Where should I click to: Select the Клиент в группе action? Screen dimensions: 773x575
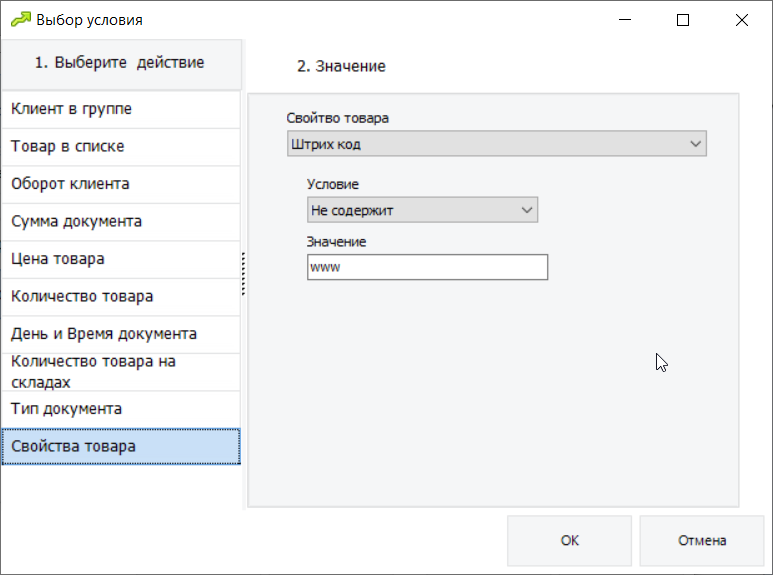121,109
